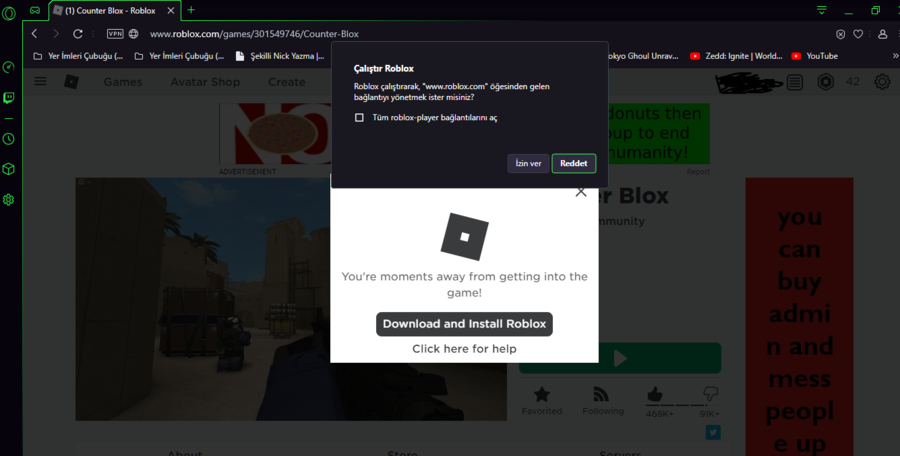
Task: Click the Reddet button
Action: coord(574,164)
